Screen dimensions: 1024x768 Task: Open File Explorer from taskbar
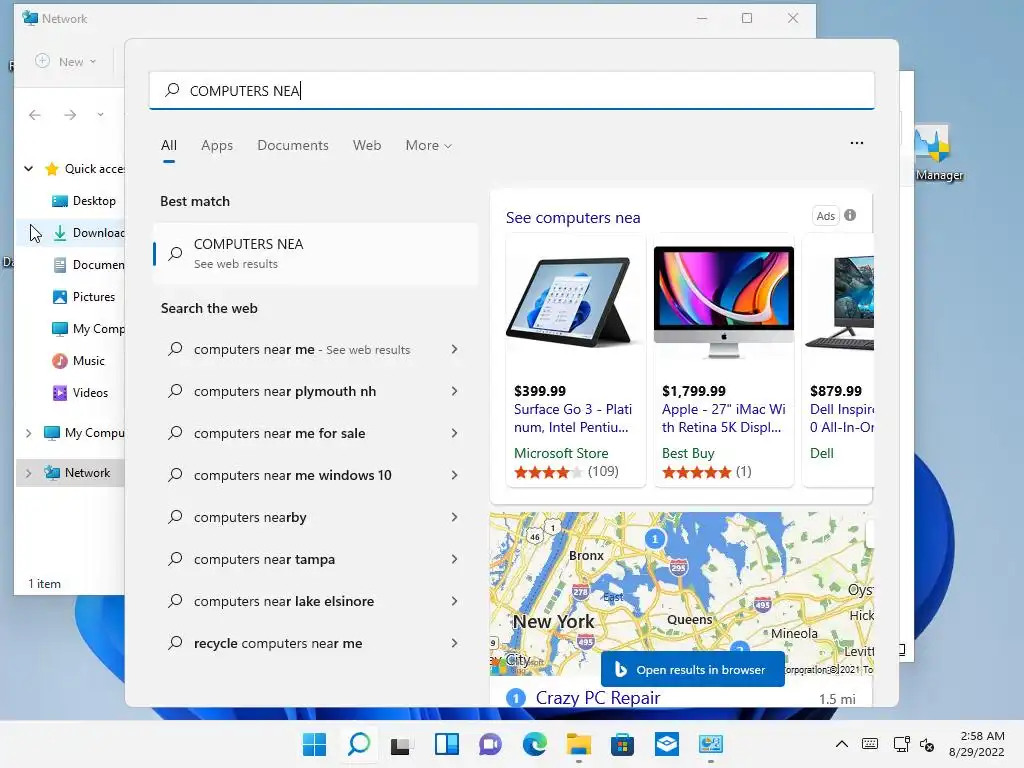(x=579, y=744)
